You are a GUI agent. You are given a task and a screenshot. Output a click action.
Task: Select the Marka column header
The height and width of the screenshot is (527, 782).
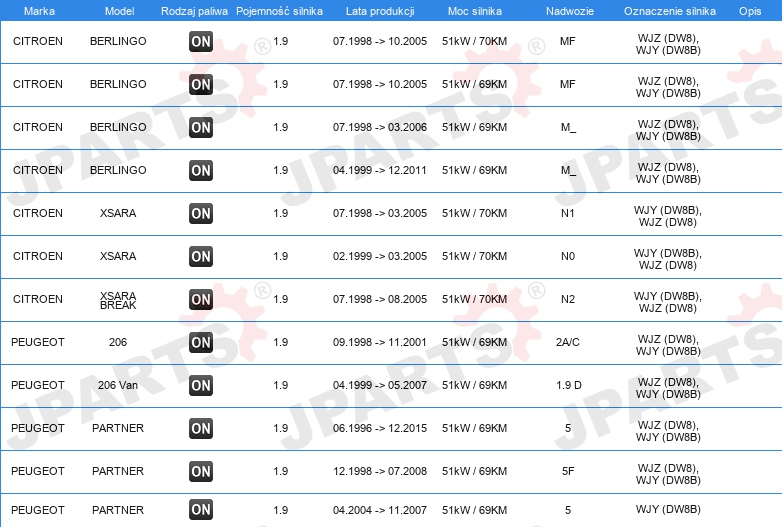pos(39,11)
